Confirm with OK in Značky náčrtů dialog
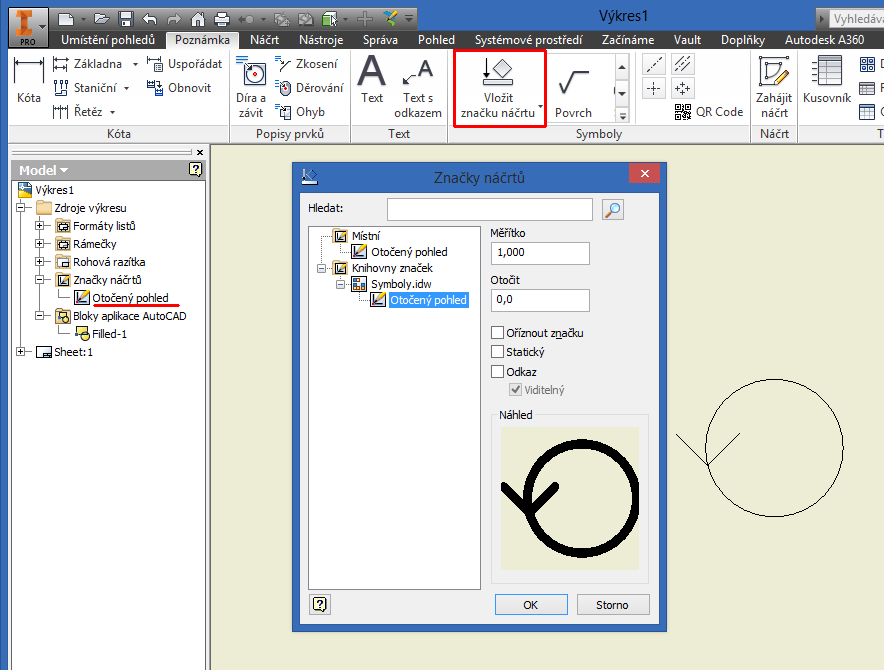 tap(531, 605)
